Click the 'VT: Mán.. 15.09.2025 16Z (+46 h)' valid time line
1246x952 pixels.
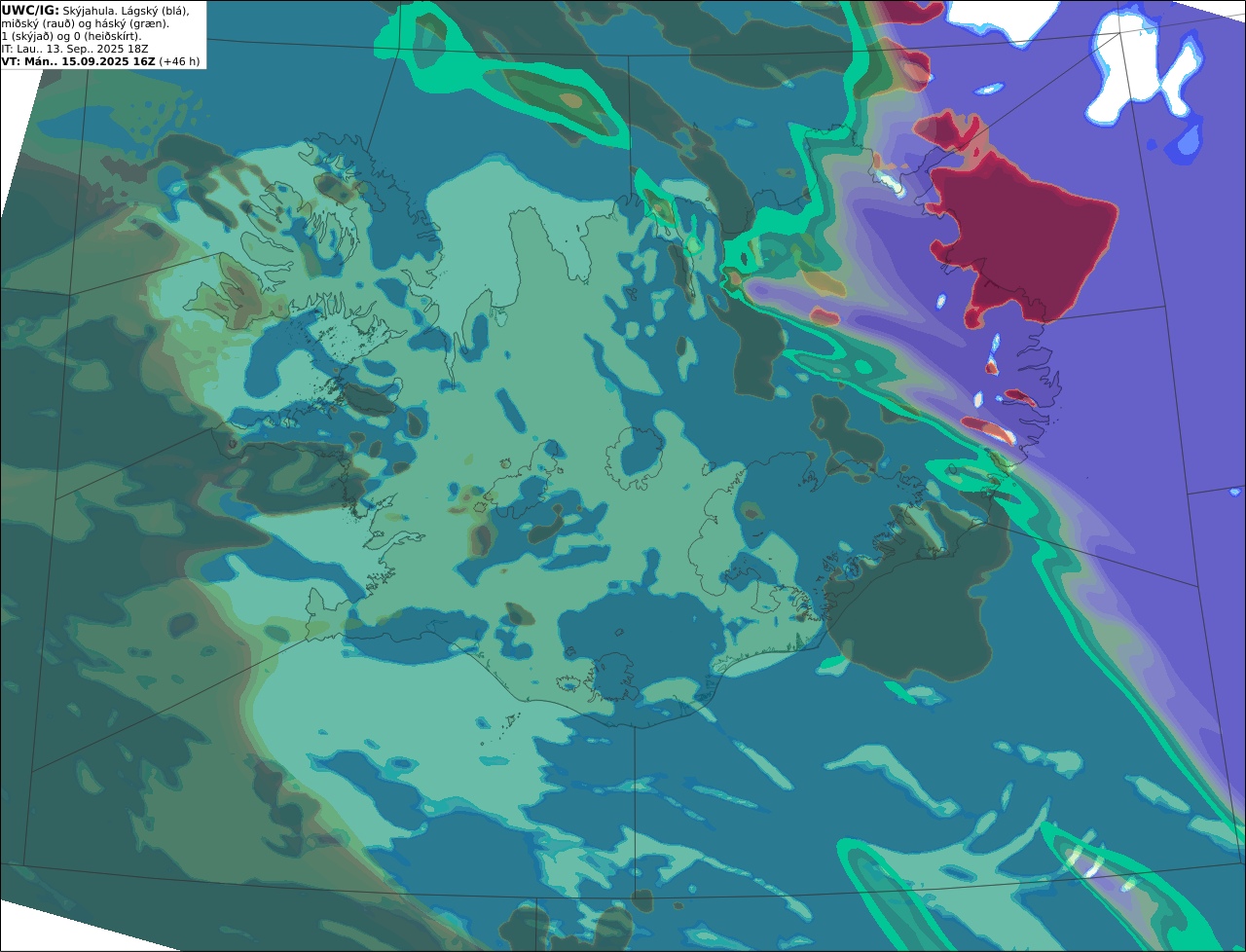coord(100,61)
